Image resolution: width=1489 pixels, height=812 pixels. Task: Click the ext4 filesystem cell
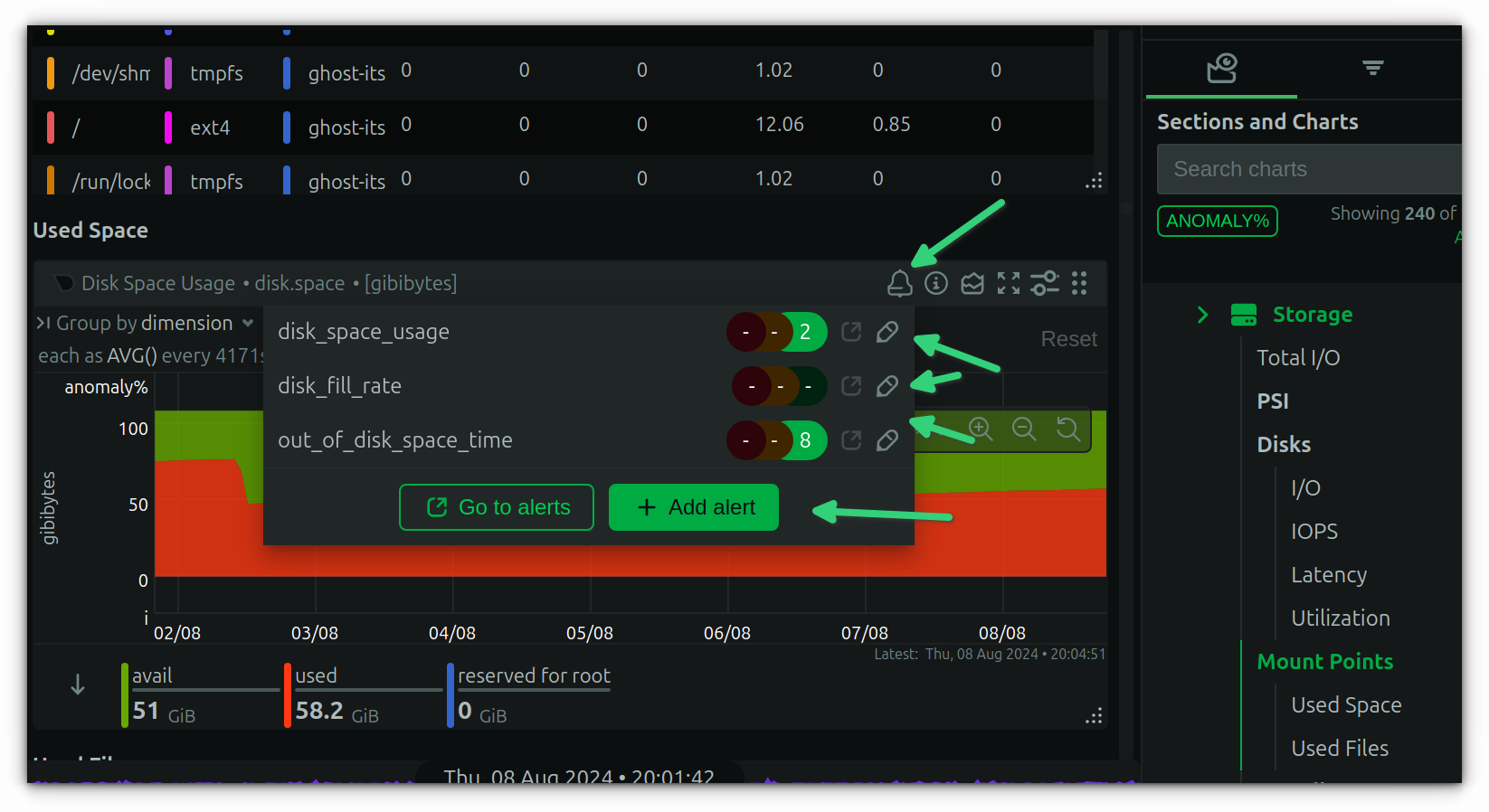tap(210, 127)
